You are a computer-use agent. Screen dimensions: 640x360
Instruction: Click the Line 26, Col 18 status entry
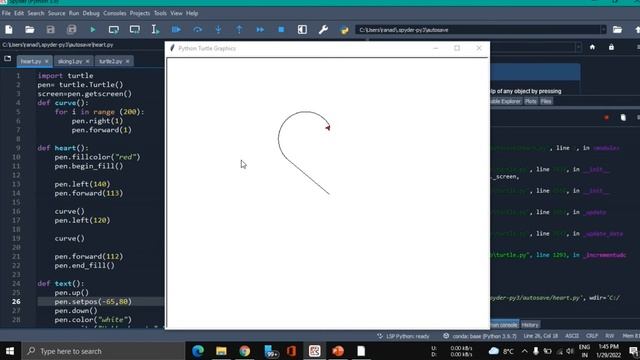pyautogui.click(x=540, y=336)
